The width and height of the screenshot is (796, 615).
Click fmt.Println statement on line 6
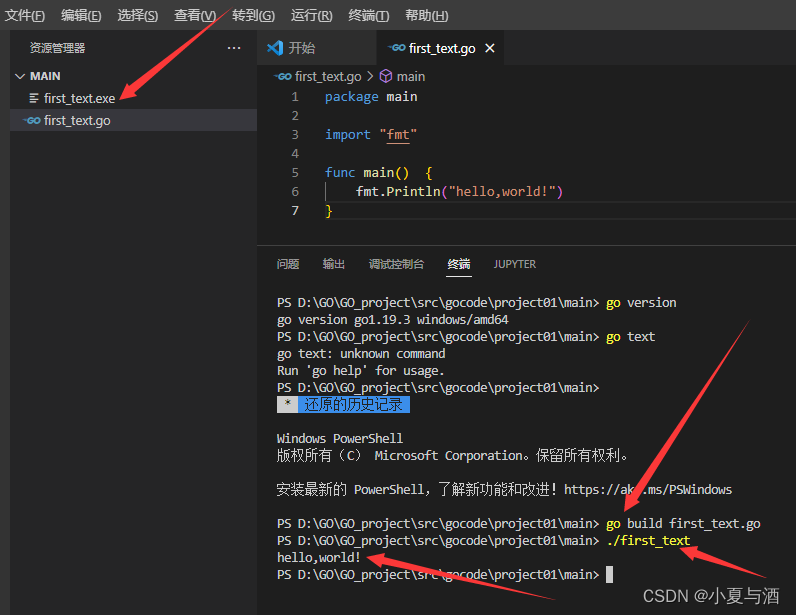(x=459, y=191)
